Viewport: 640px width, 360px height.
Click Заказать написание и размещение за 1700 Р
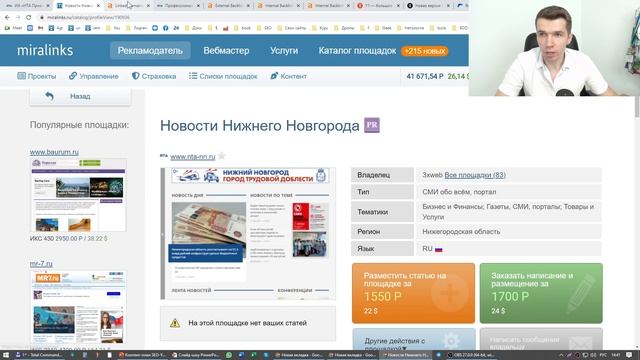point(541,293)
